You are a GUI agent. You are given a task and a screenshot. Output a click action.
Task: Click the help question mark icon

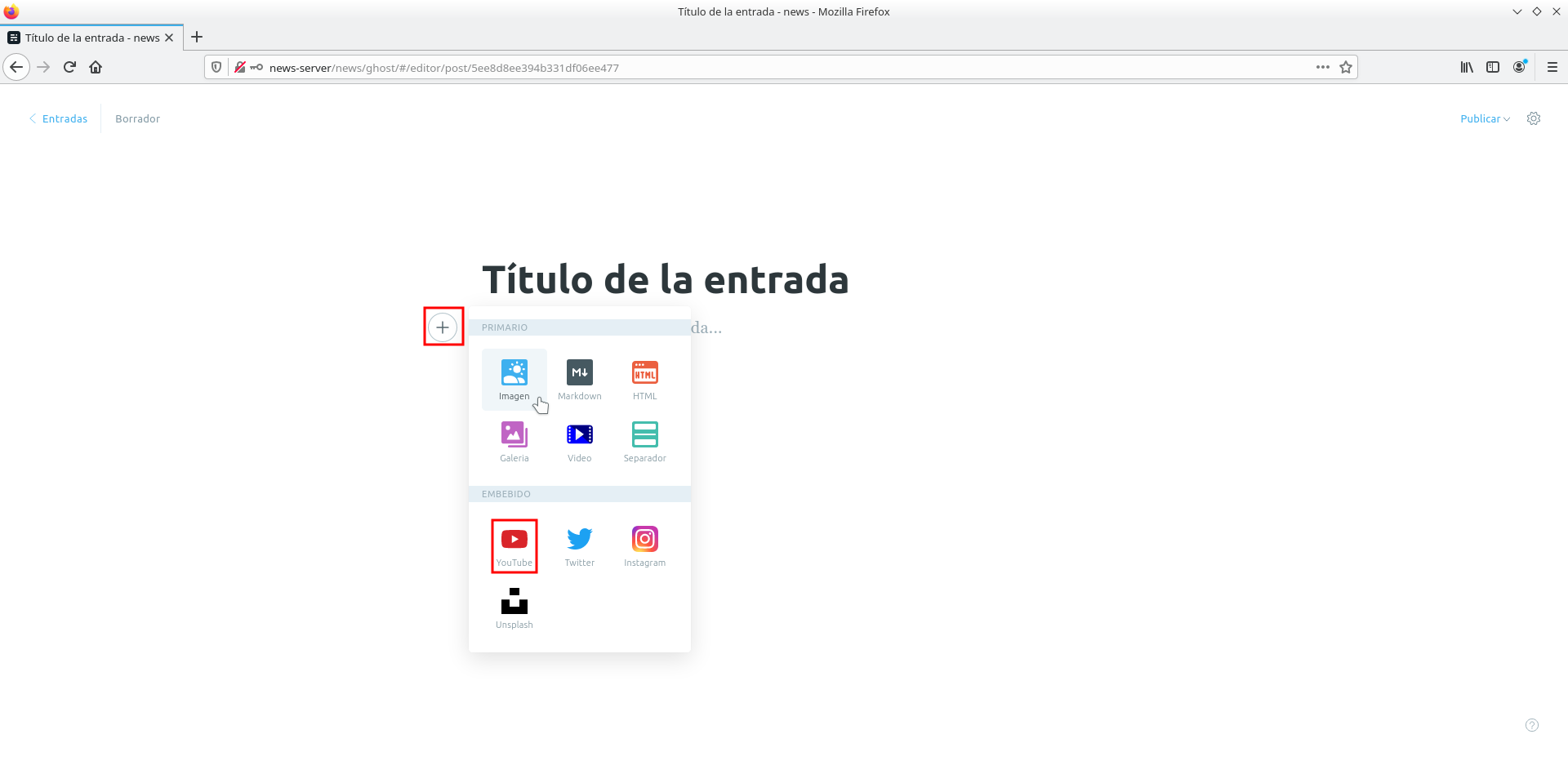[x=1531, y=725]
